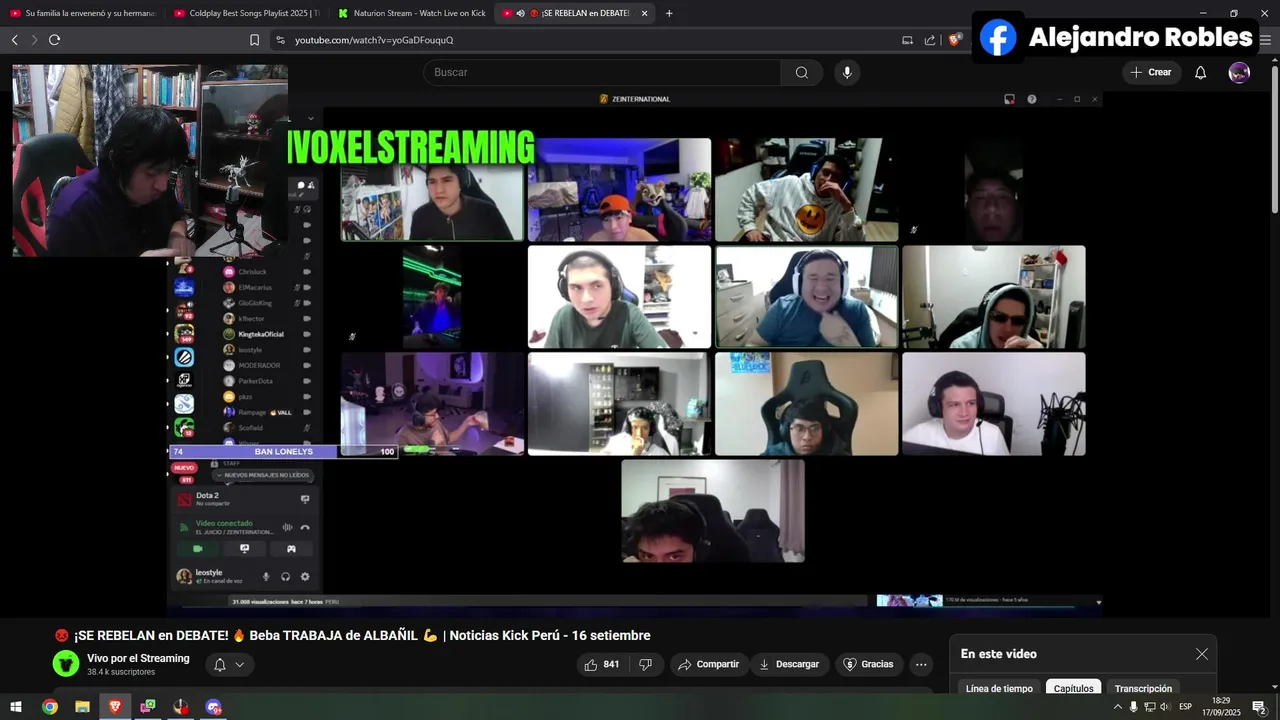This screenshot has height=720, width=1280.
Task: Switch to Naturion Stream Kick tab
Action: [411, 13]
